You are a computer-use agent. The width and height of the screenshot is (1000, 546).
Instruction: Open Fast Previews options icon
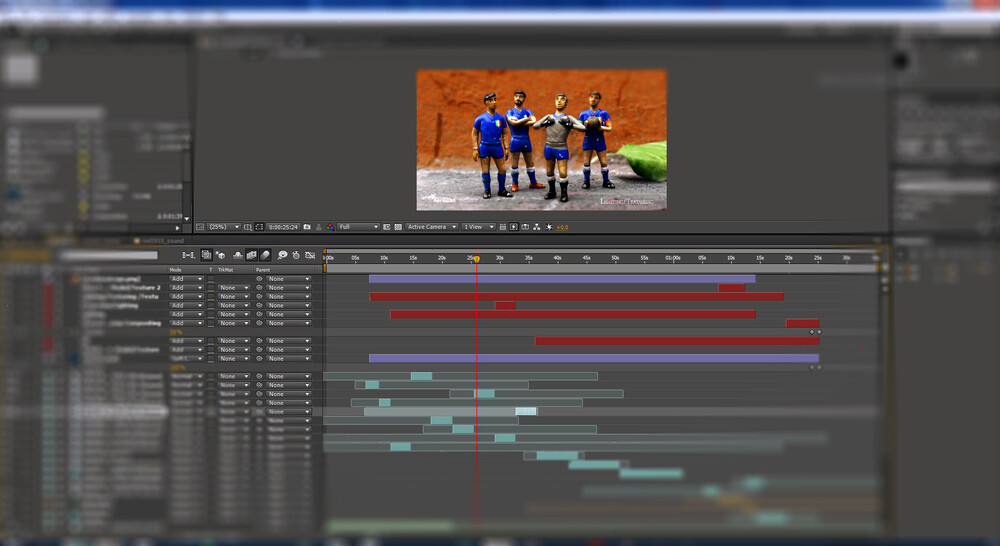pyautogui.click(x=513, y=227)
